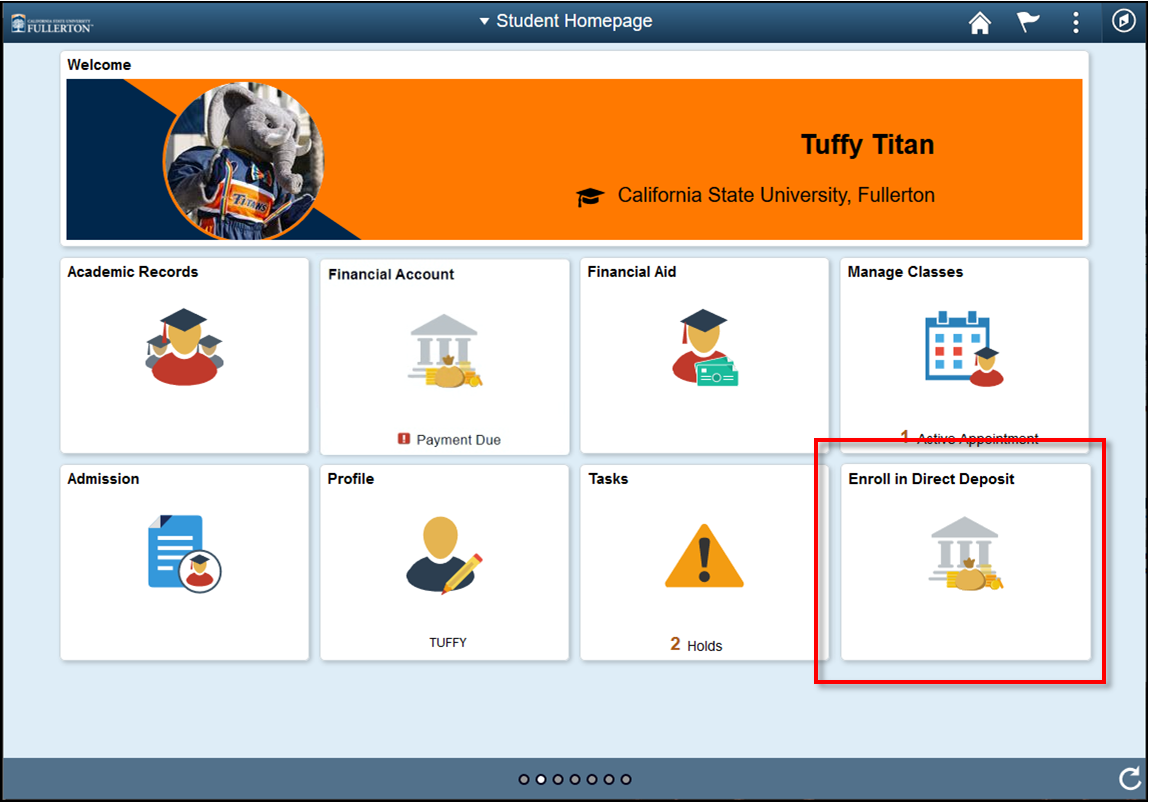
Task: Open the Notifications flag icon
Action: point(1028,22)
